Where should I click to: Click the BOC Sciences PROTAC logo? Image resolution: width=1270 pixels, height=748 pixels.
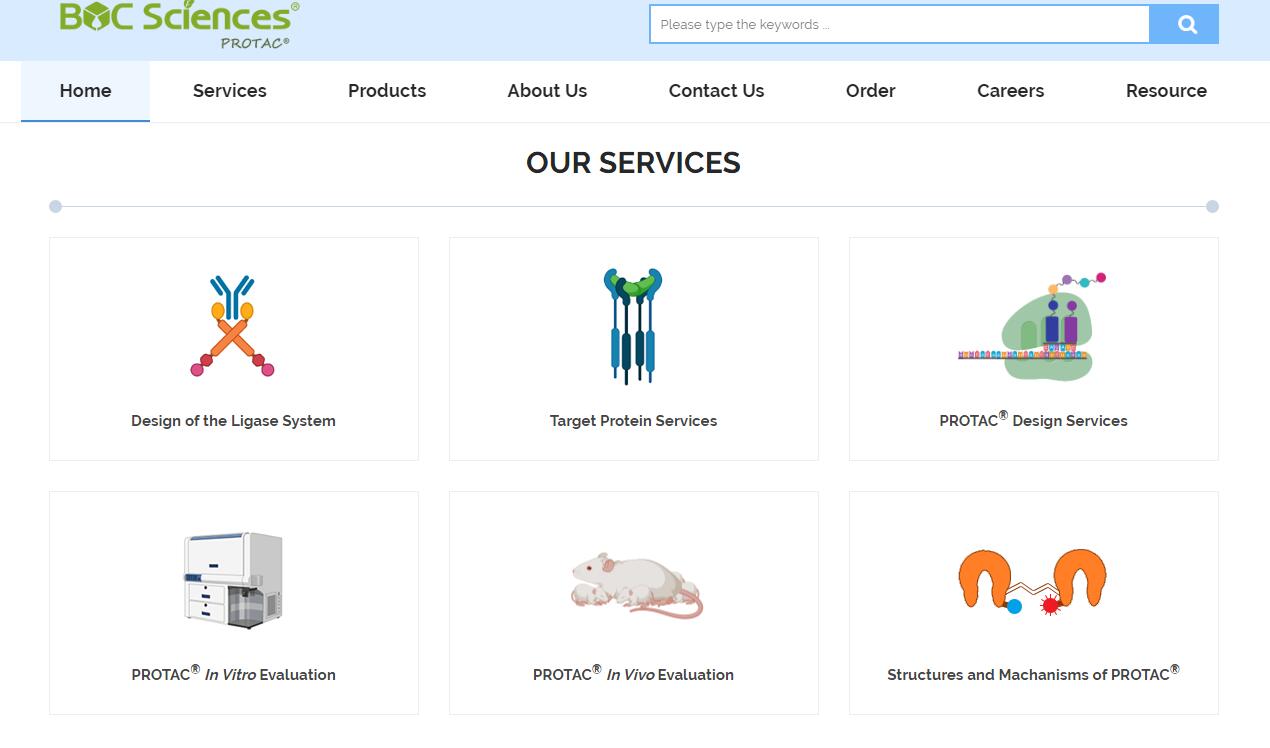click(x=179, y=25)
